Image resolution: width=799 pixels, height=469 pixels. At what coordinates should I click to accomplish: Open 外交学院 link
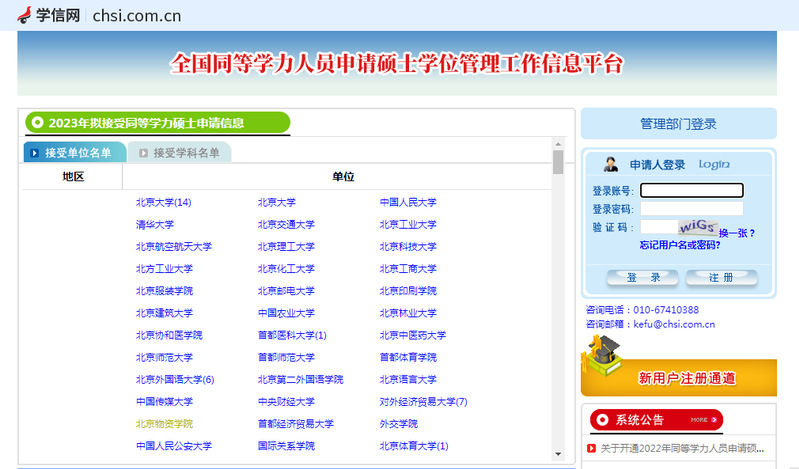[x=398, y=424]
